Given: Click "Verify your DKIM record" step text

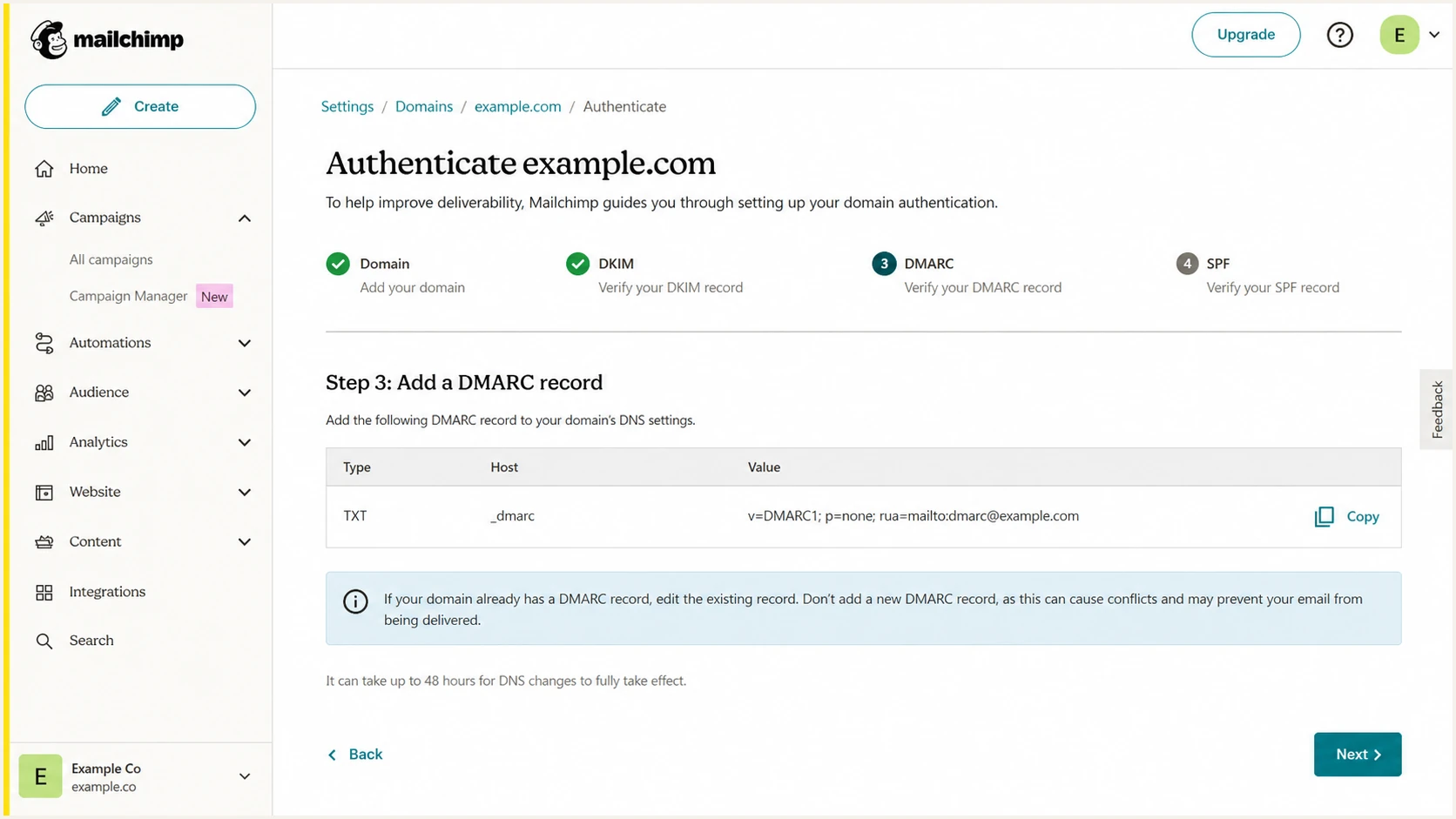Looking at the screenshot, I should coord(671,287).
